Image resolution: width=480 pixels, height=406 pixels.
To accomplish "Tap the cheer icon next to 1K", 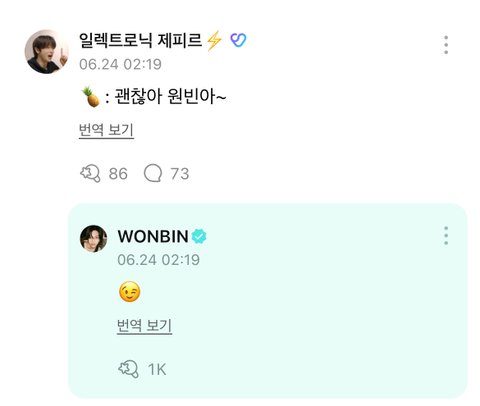I will (128, 369).
